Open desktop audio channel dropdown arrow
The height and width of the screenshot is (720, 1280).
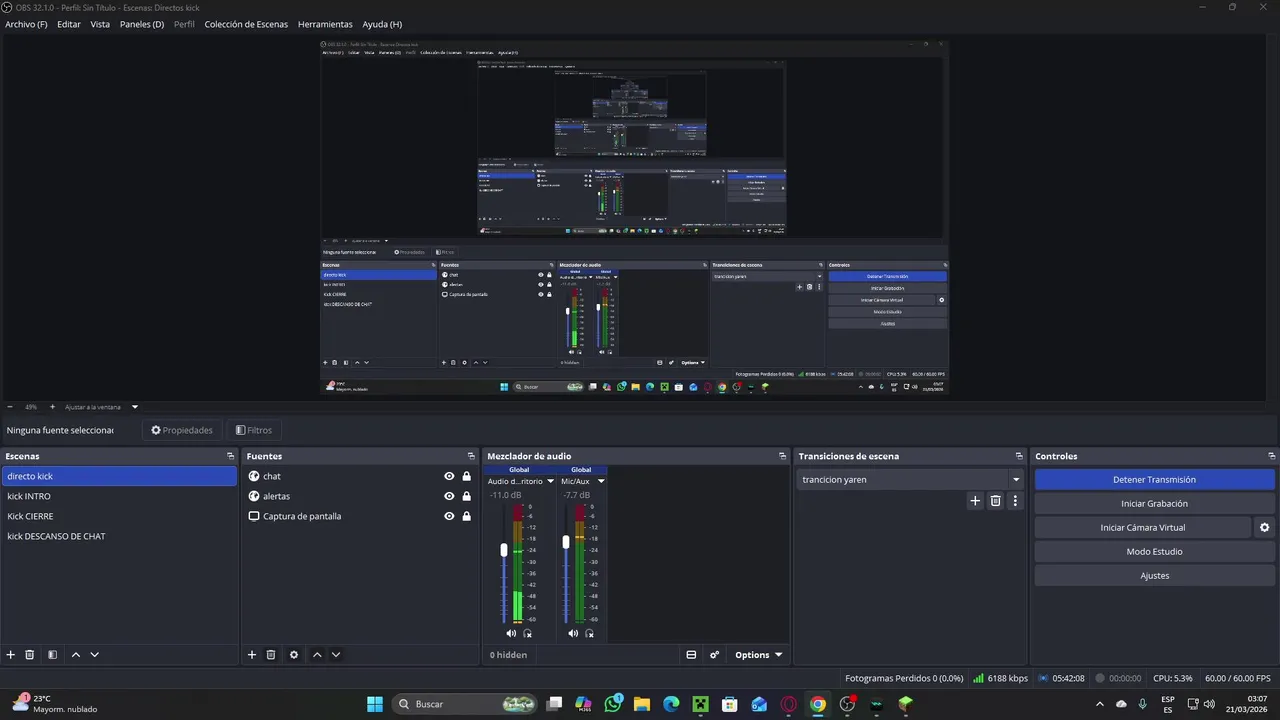click(x=550, y=481)
